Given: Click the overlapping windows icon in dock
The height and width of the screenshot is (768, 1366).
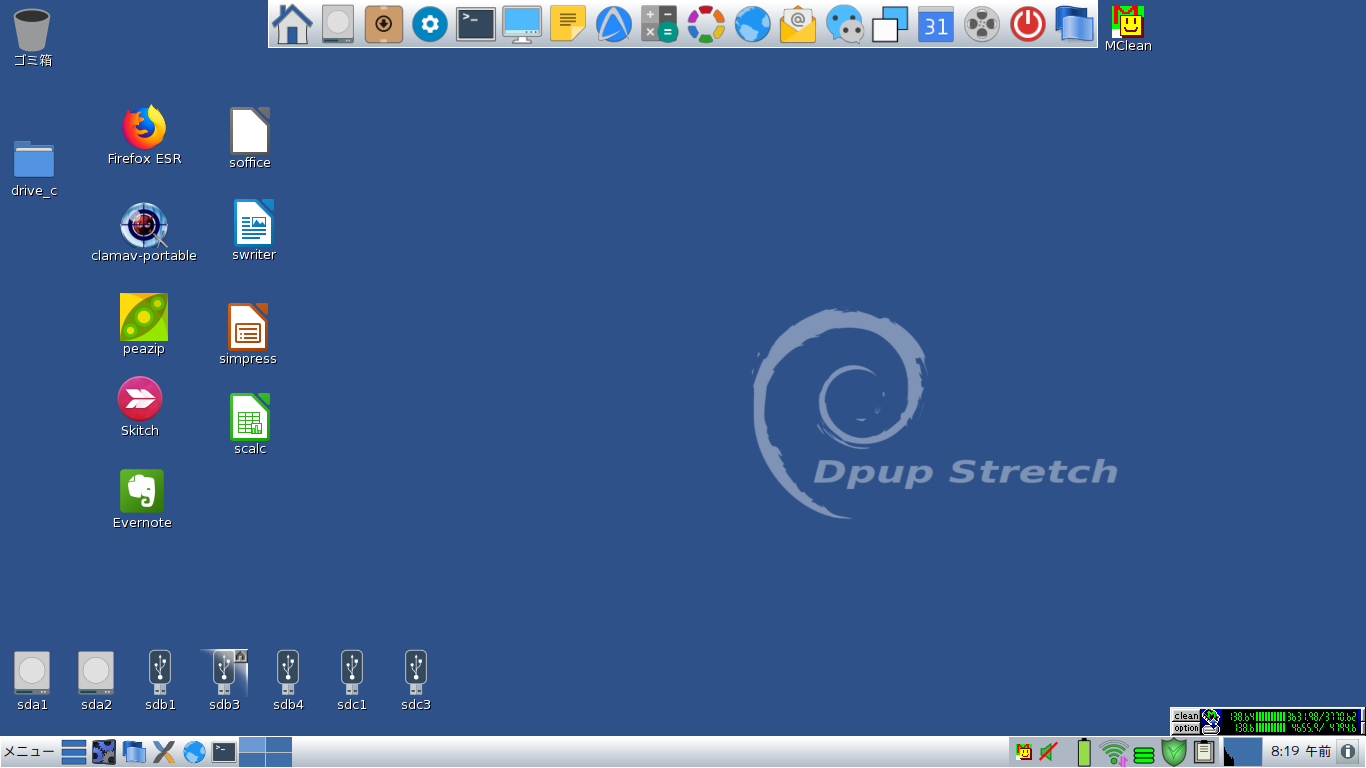Looking at the screenshot, I should [890, 24].
